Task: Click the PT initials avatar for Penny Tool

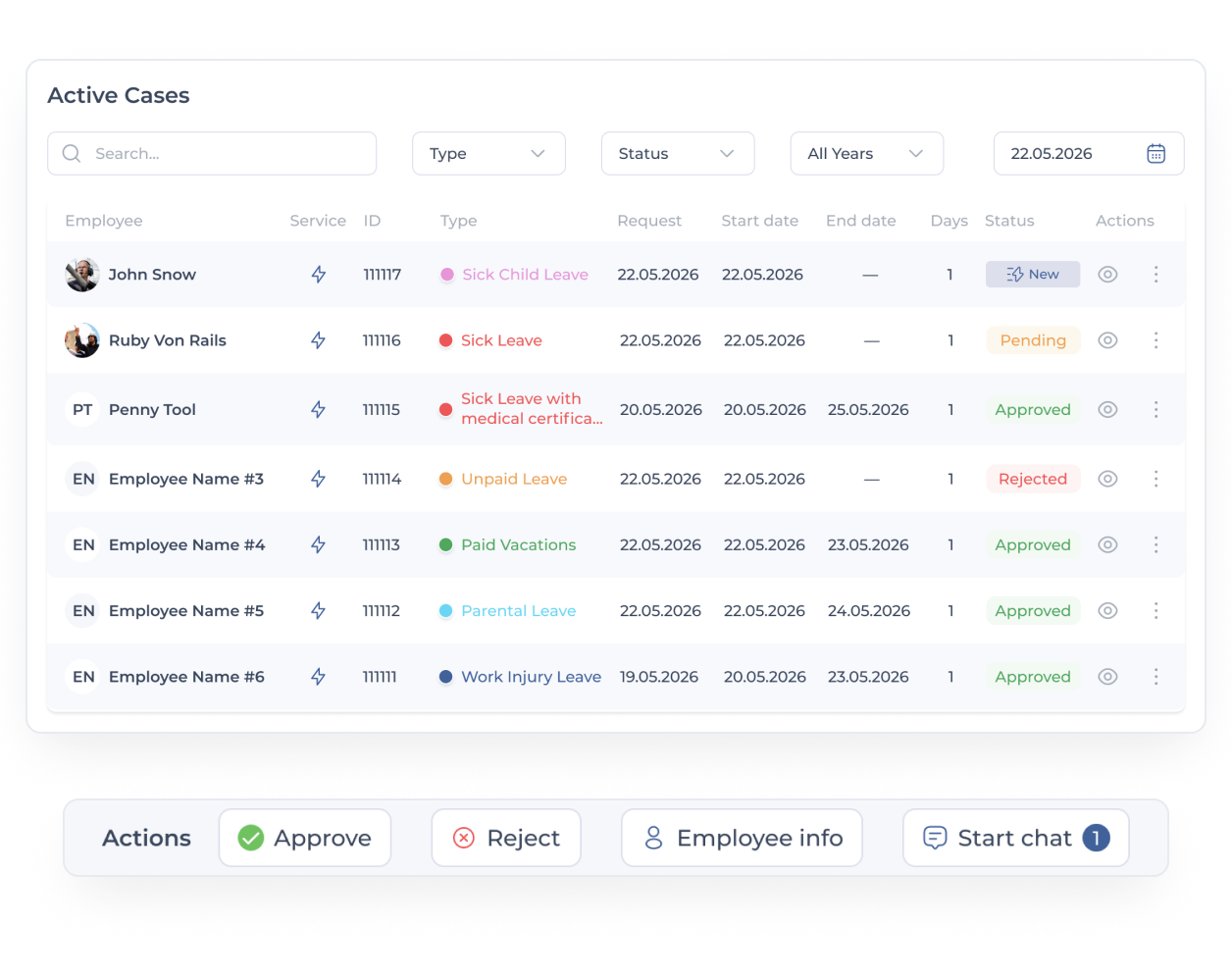Action: tap(82, 410)
